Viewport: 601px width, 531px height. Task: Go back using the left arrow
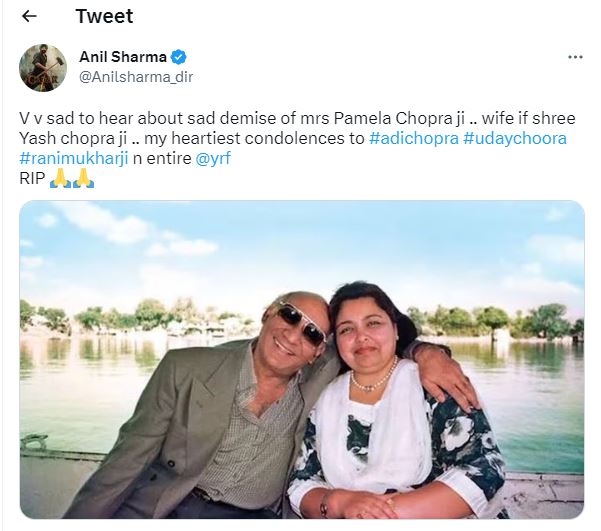(29, 16)
